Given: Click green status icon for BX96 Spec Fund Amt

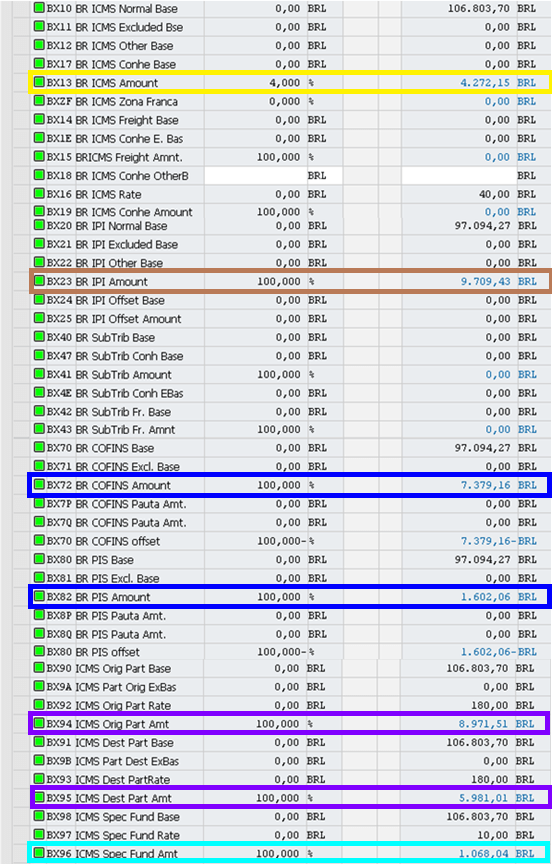Looking at the screenshot, I should (39, 854).
